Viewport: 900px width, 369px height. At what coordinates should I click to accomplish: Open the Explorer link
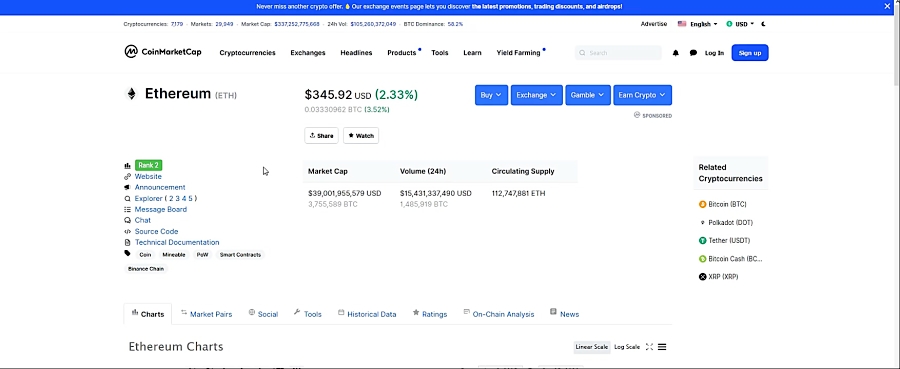(x=149, y=199)
